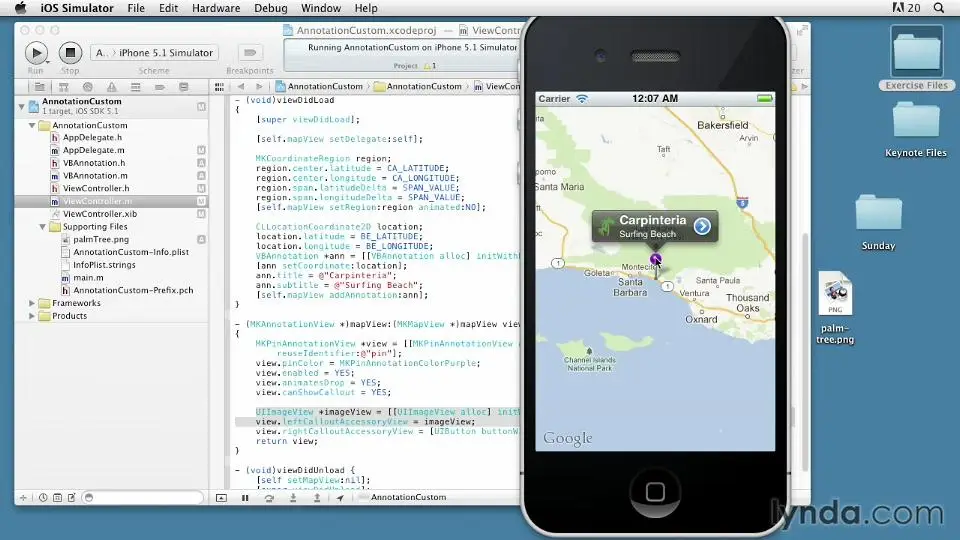Select the Sunday desktop folder
960x540 pixels.
click(879, 222)
